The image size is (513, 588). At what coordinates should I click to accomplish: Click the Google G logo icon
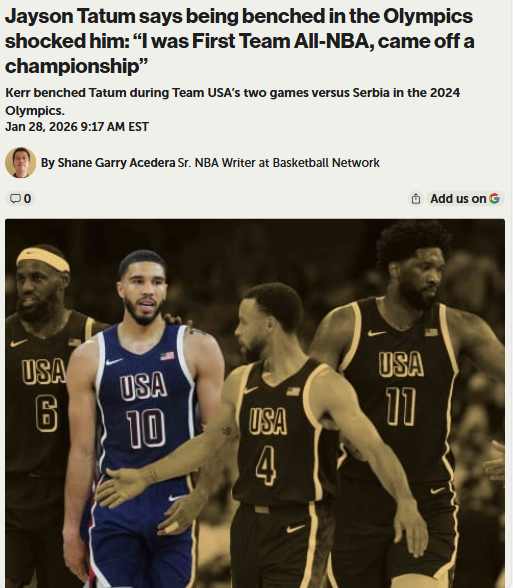coord(494,198)
